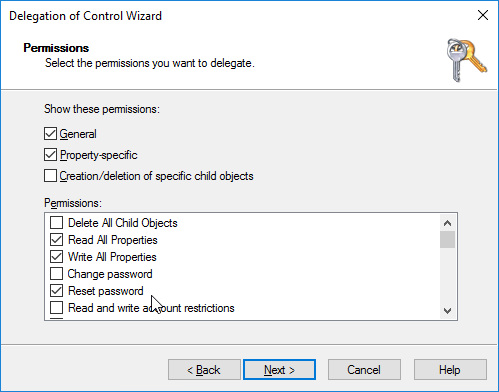Click the permissions list scroll down arrow
This screenshot has height=392, width=499.
(447, 311)
